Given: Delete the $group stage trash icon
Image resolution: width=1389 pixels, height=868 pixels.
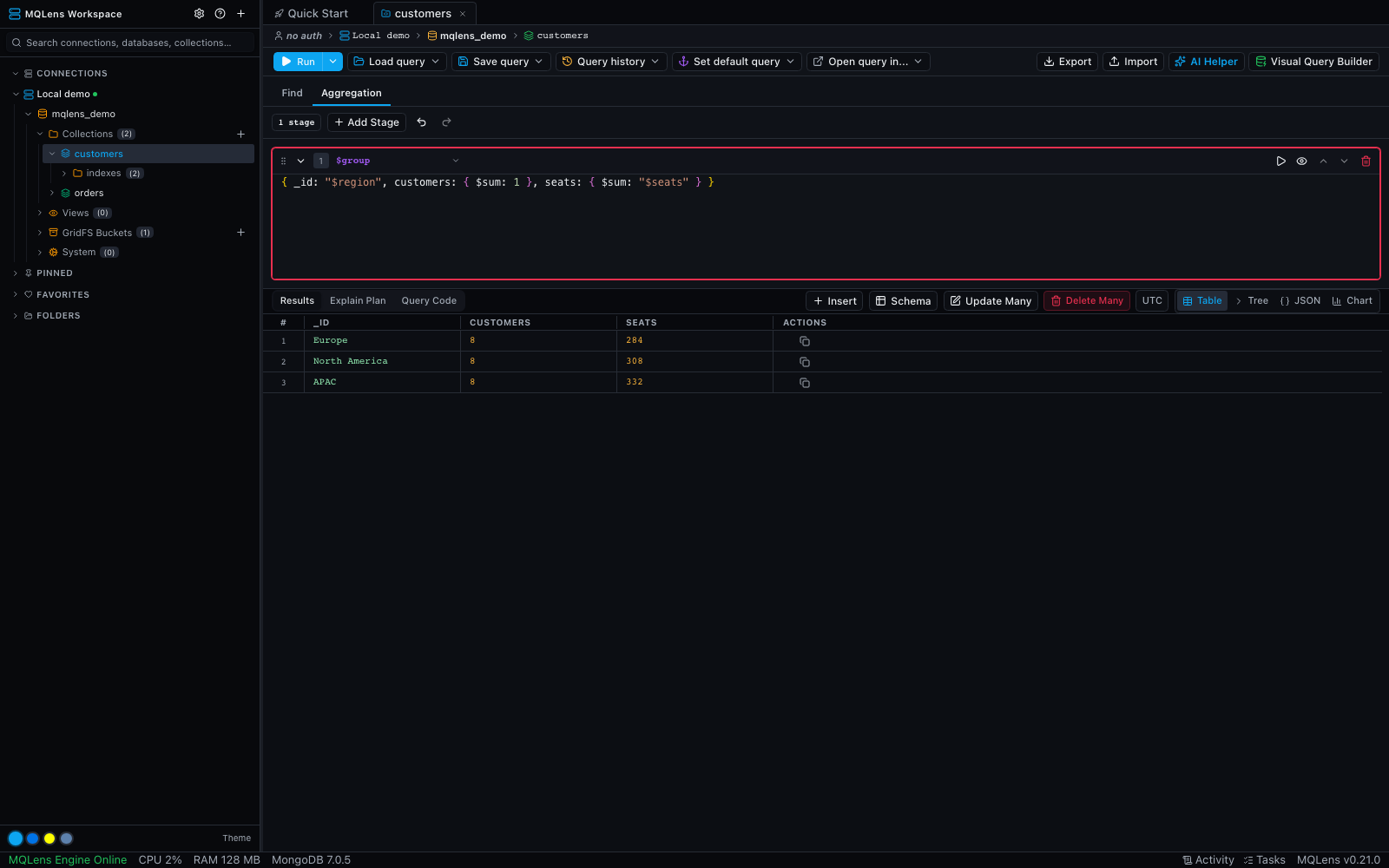Looking at the screenshot, I should (x=1366, y=161).
